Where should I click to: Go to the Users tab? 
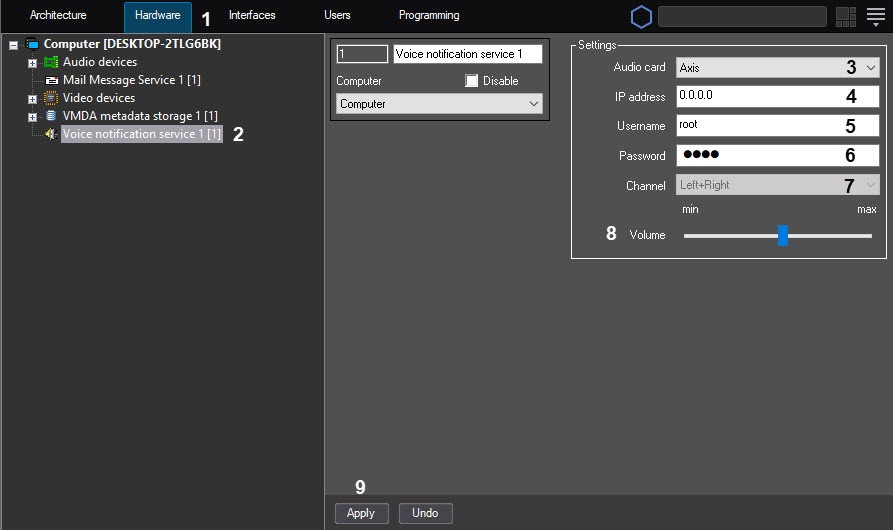337,15
